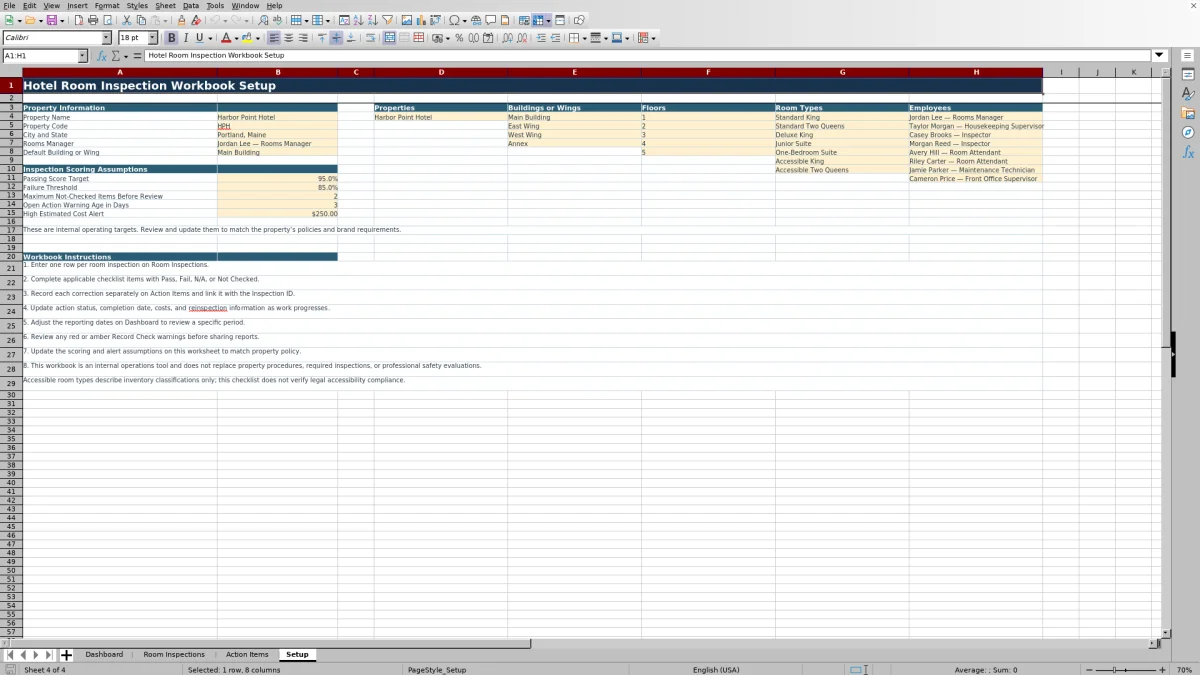Viewport: 1200px width, 675px height.
Task: Open the File menu
Action: (9, 5)
